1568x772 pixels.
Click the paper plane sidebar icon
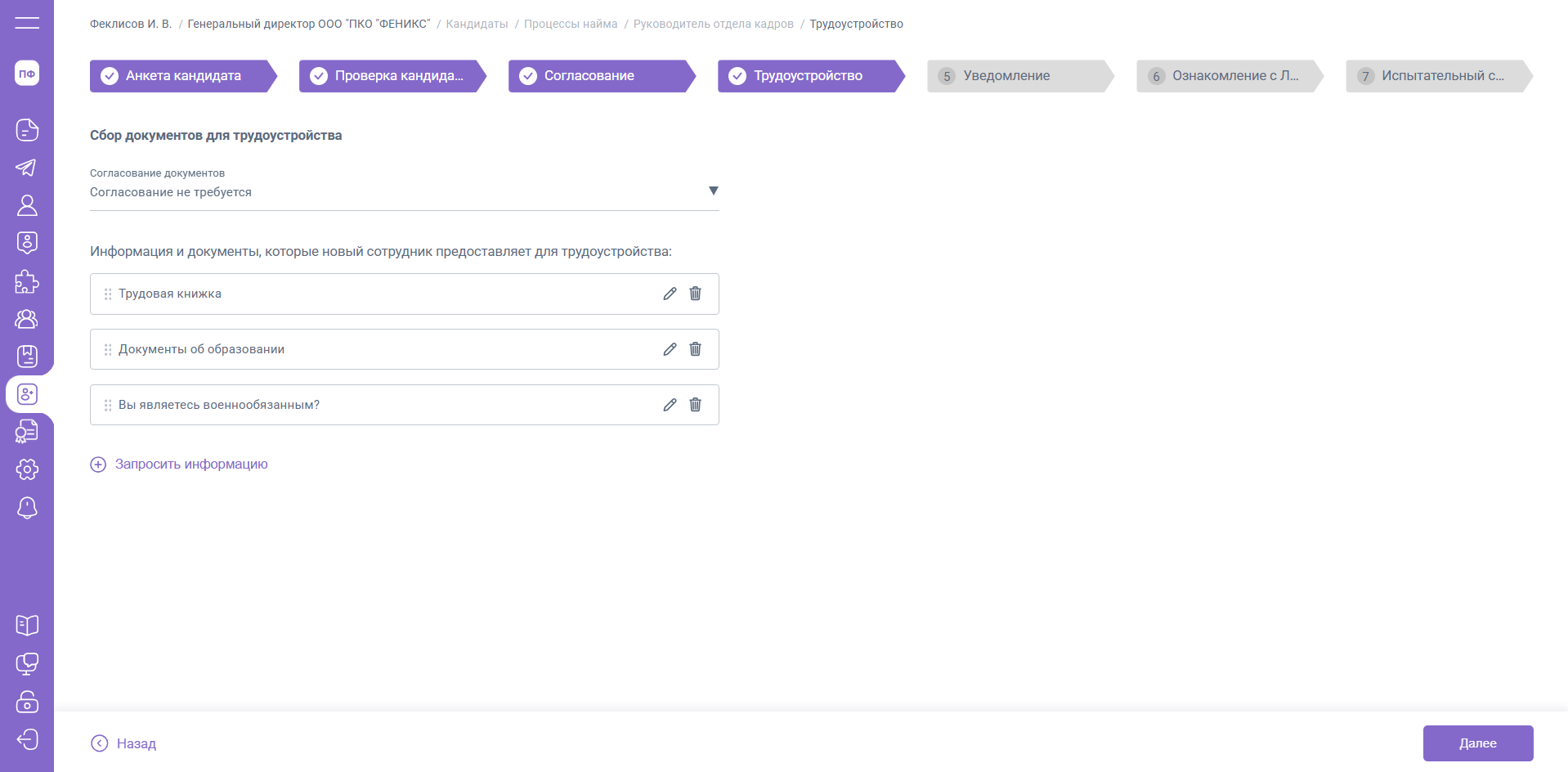27,168
